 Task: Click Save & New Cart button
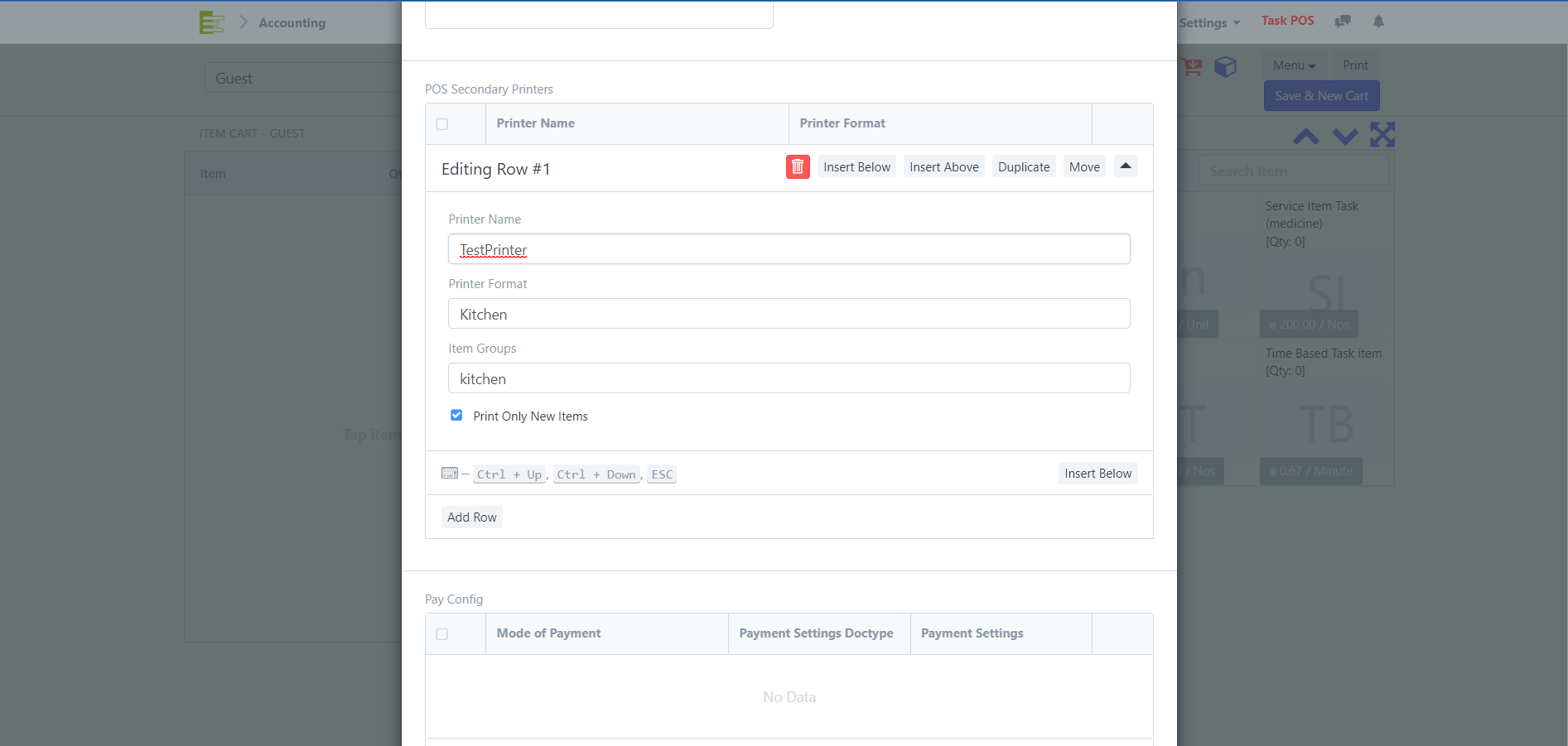[x=1321, y=96]
